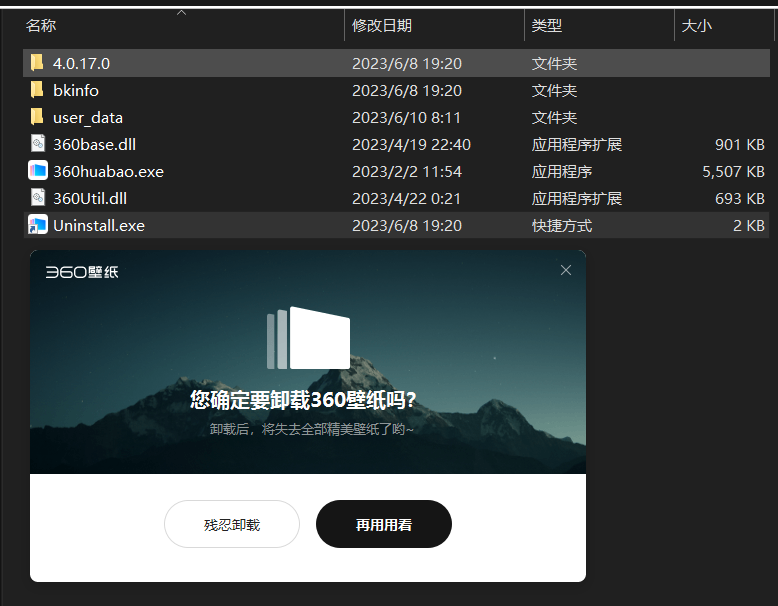
Task: Click the 再用用看 button
Action: (x=384, y=524)
